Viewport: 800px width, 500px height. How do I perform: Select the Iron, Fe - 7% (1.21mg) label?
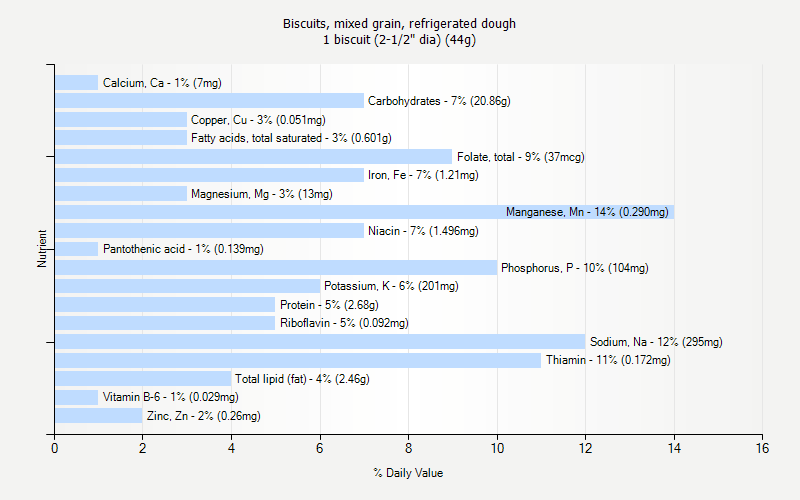[423, 175]
